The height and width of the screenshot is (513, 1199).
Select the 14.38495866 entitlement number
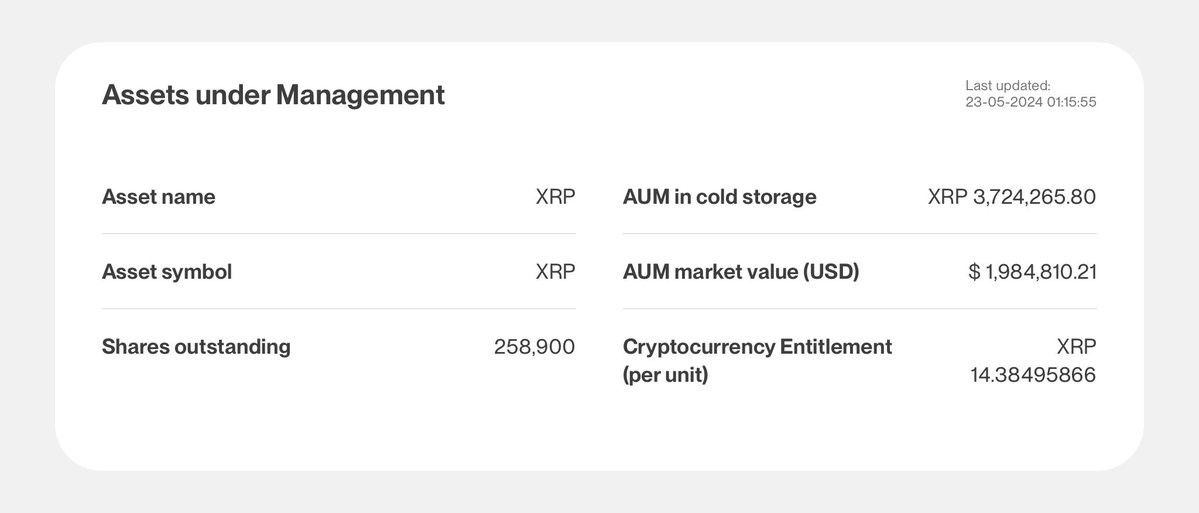[x=1033, y=375]
